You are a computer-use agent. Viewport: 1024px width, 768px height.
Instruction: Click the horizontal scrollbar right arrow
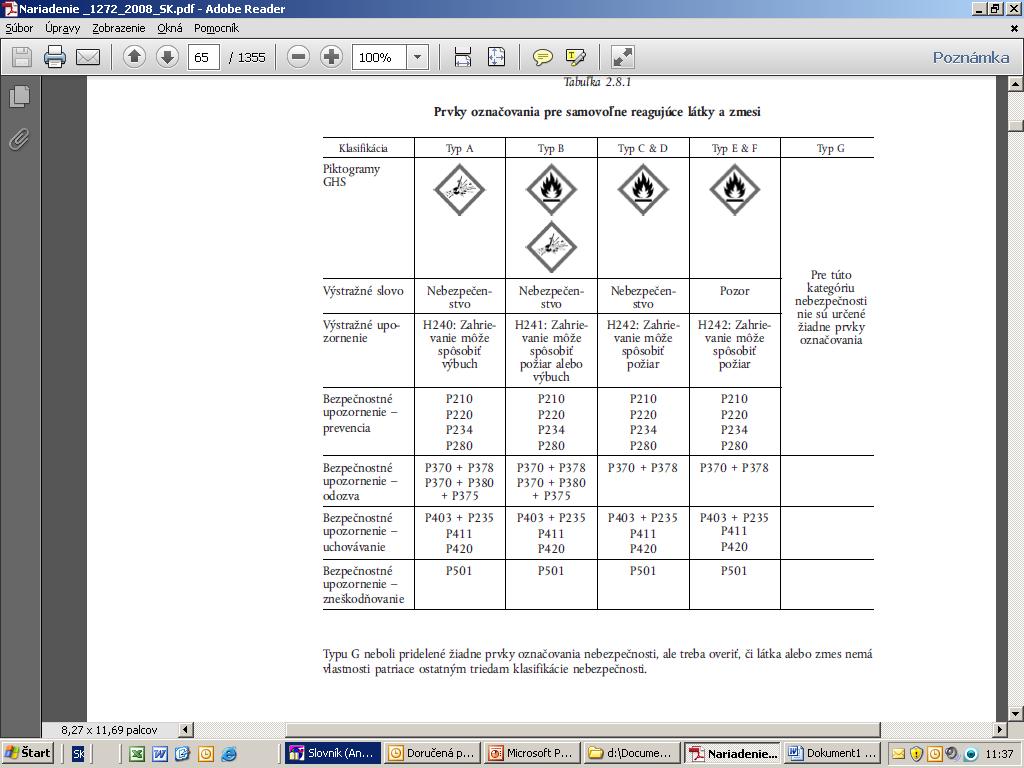tap(1000, 729)
